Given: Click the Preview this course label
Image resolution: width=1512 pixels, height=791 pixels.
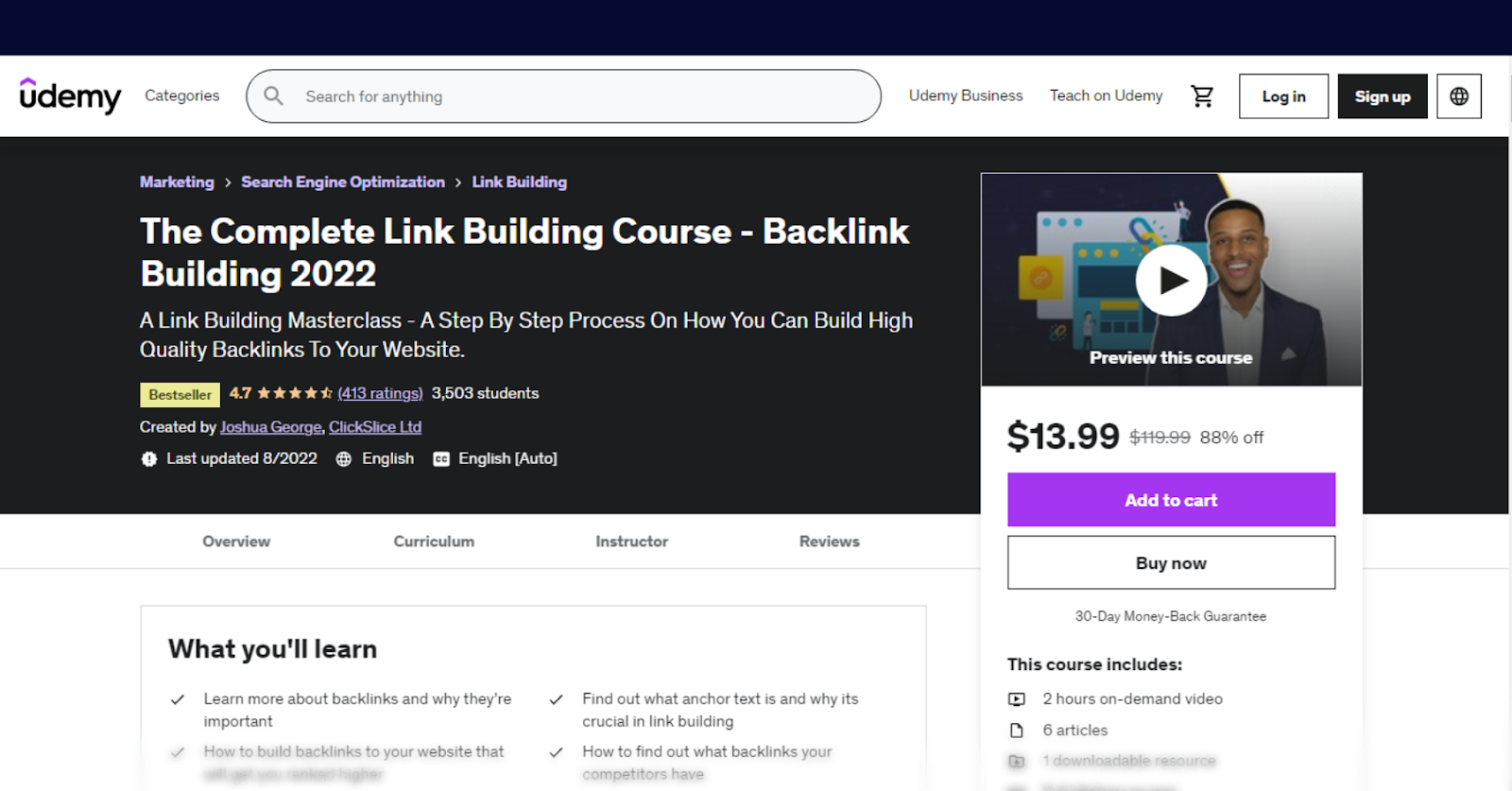Looking at the screenshot, I should [x=1171, y=358].
